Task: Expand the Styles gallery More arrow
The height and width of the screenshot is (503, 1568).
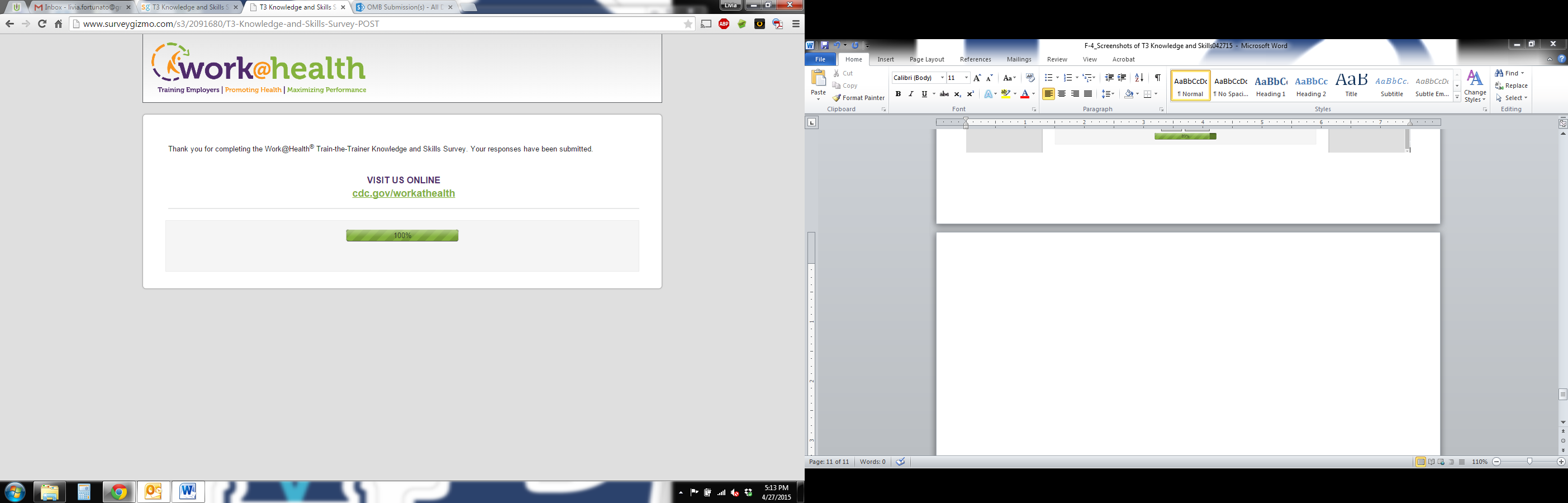Action: click(1457, 97)
